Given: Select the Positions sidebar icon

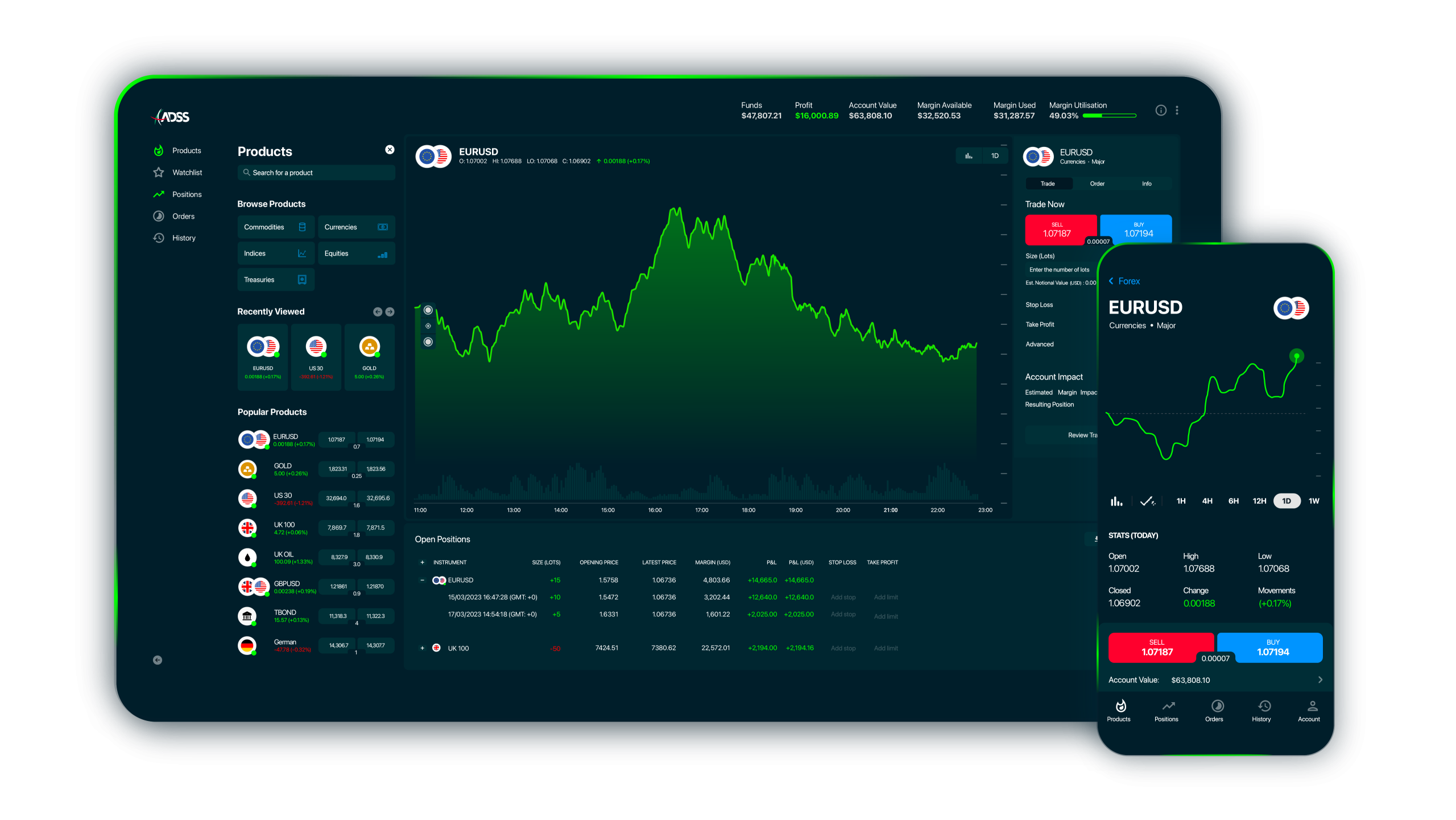Looking at the screenshot, I should pyautogui.click(x=159, y=194).
